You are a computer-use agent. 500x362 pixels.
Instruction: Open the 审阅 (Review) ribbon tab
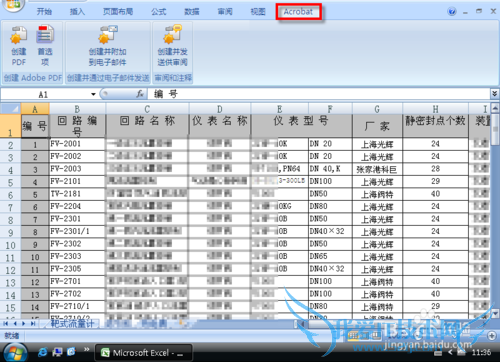[x=225, y=12]
